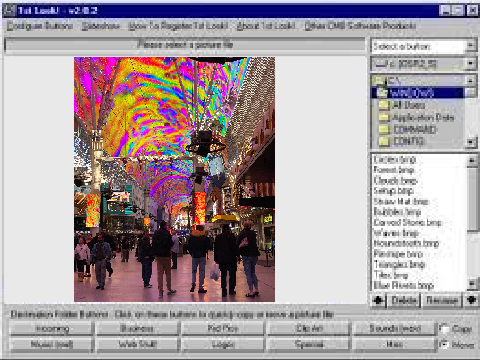
Task: Select the COMMAND folder
Action: pos(414,129)
